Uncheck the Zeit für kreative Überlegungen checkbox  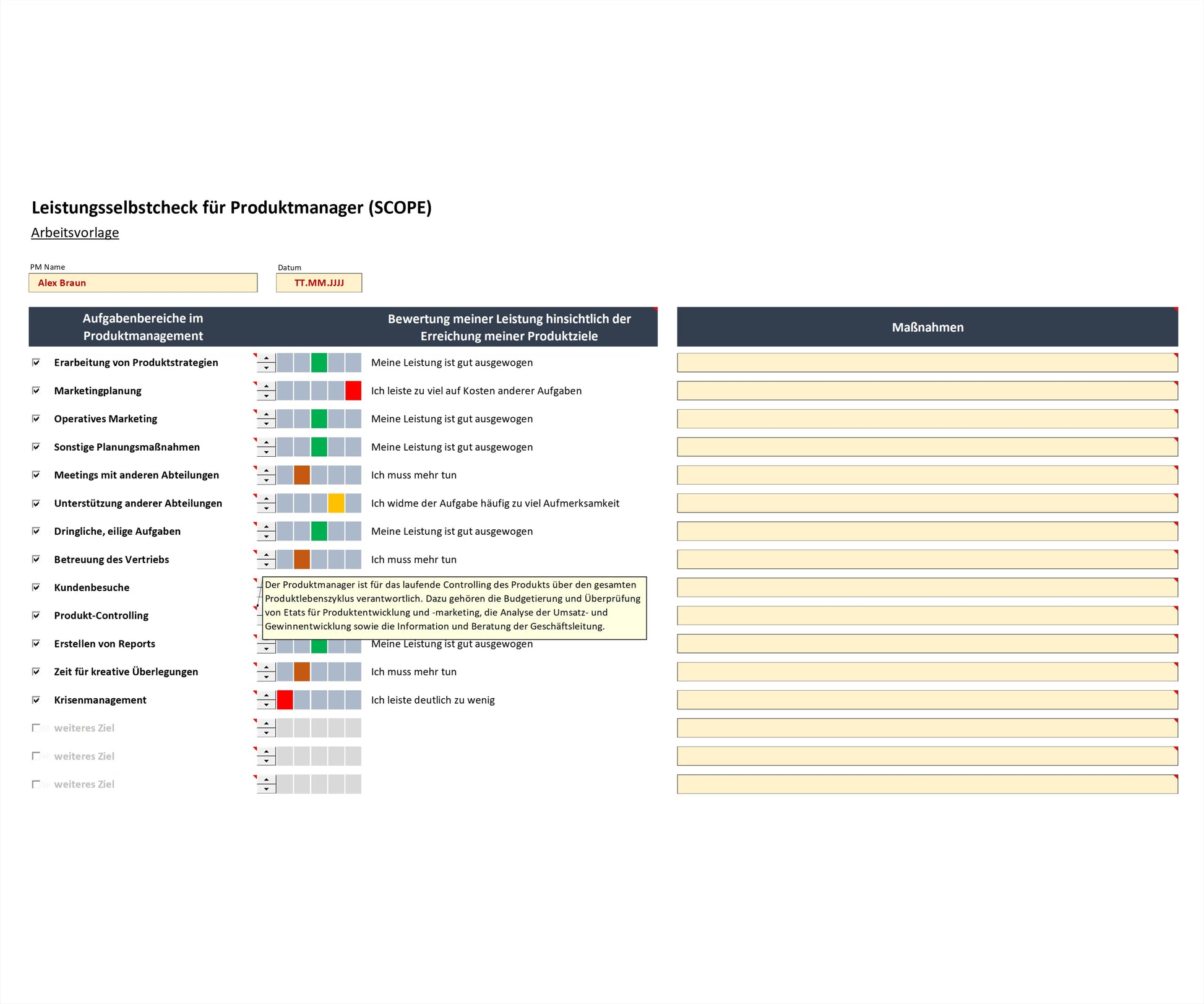[x=36, y=672]
